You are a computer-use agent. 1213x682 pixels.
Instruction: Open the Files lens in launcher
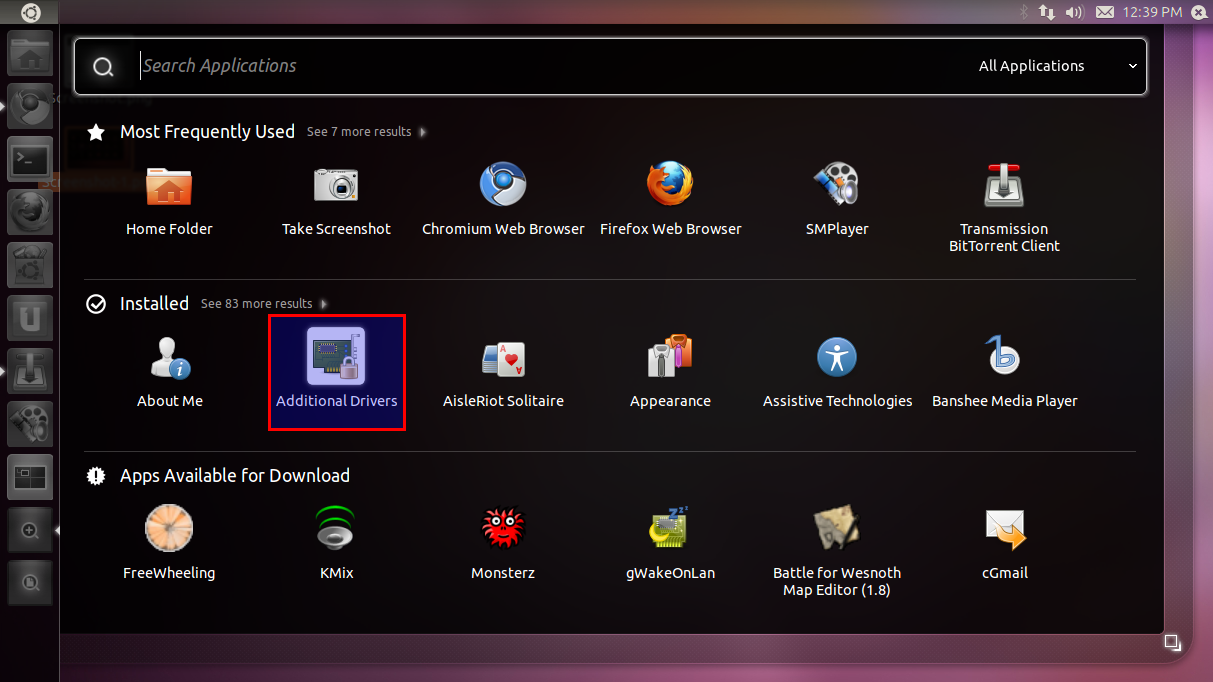point(30,583)
